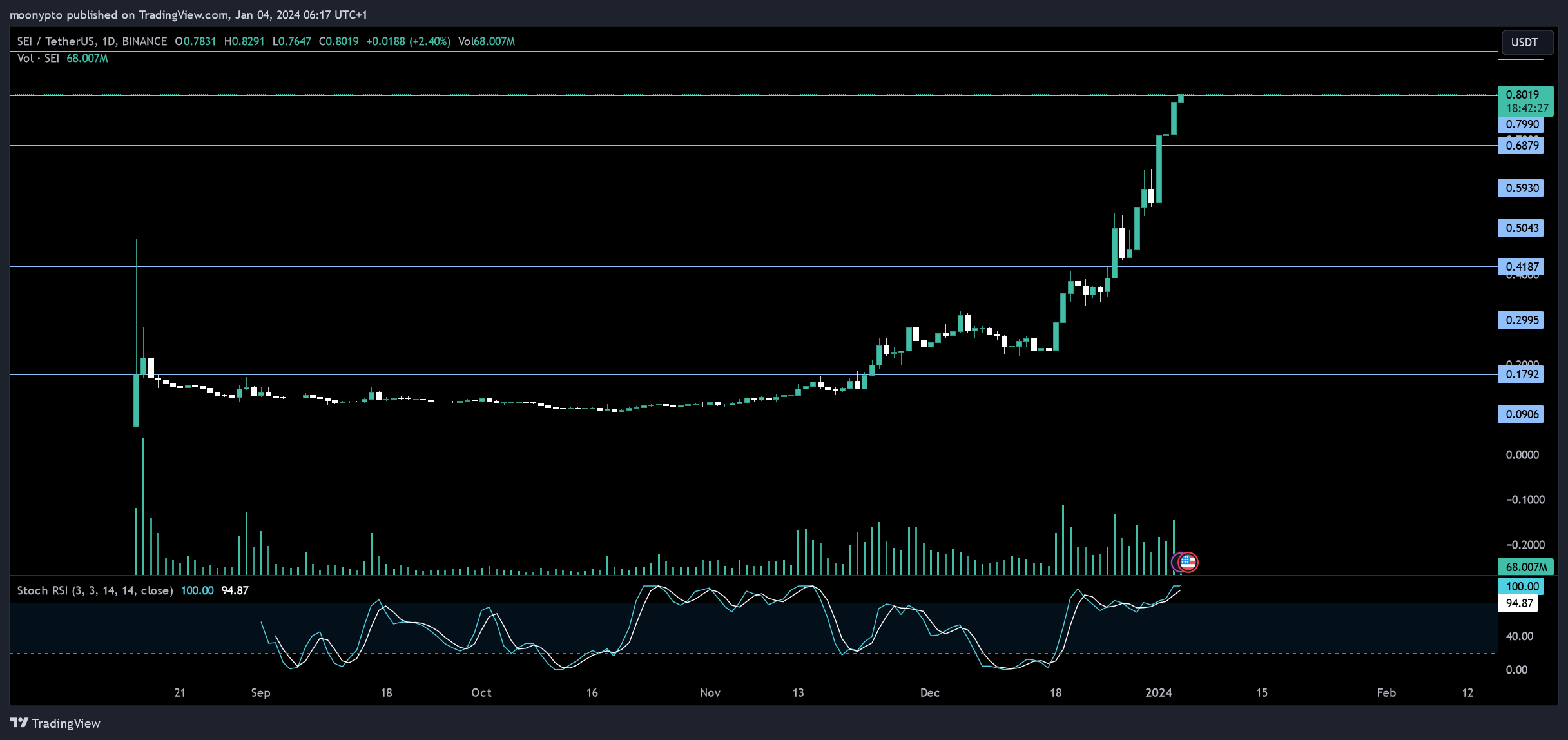Click the tall listing-day volume bar
Viewport: 1568px width, 740px height.
click(143, 506)
